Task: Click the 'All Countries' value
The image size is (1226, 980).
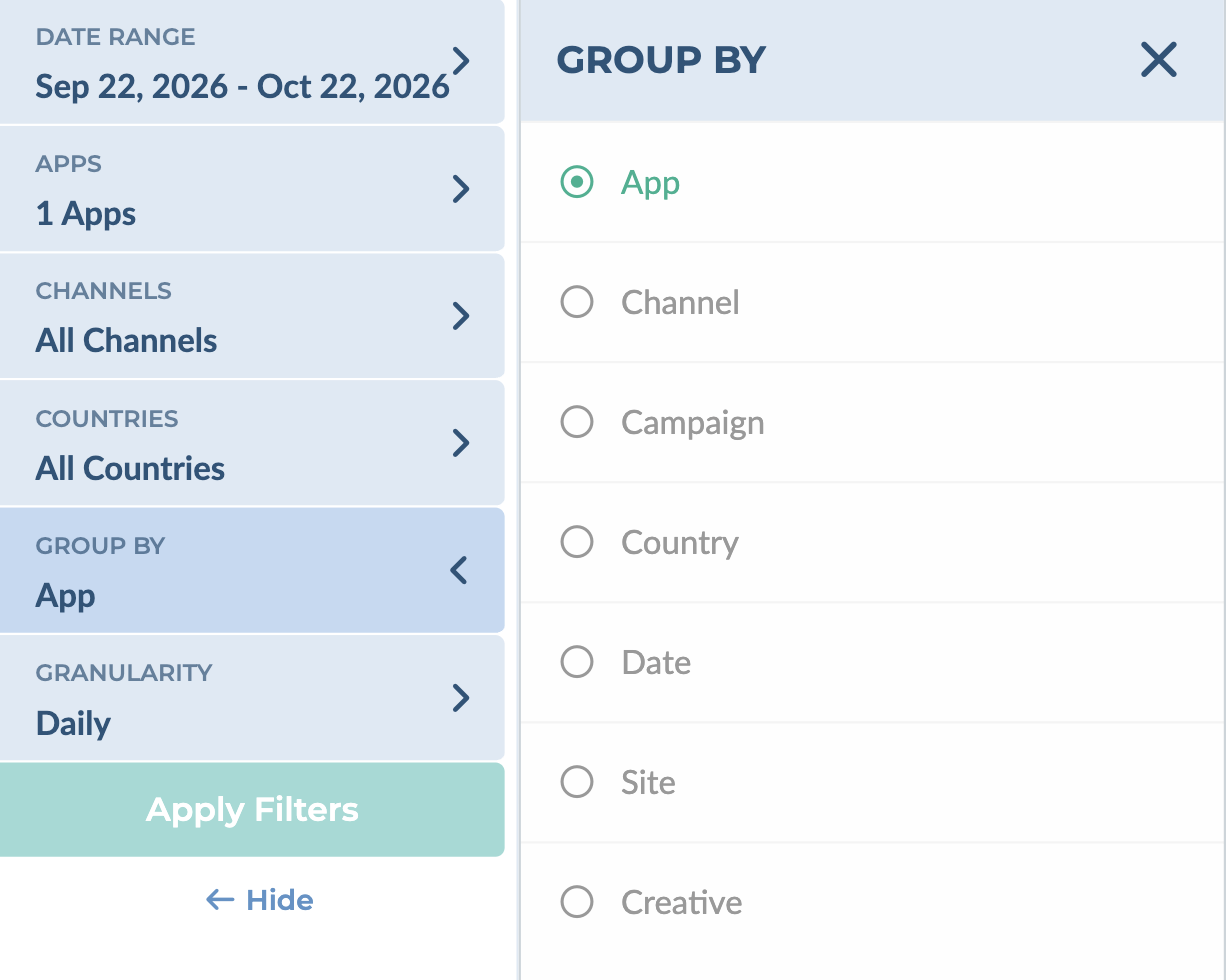Action: [x=130, y=468]
